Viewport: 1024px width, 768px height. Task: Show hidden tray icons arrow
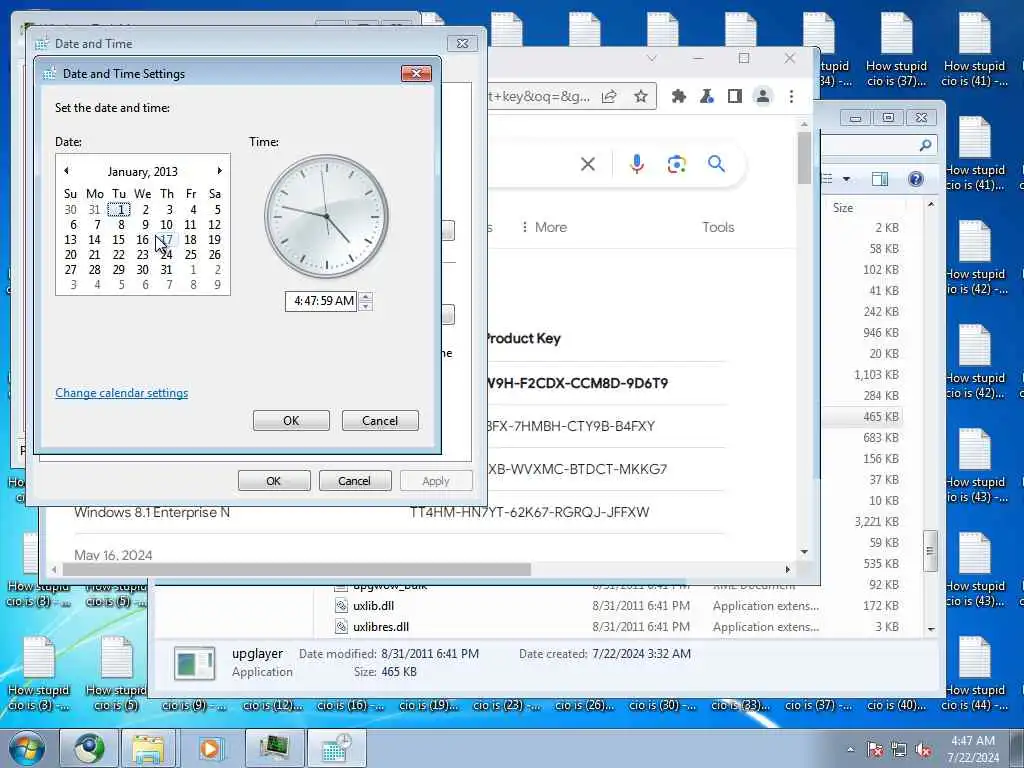point(850,750)
